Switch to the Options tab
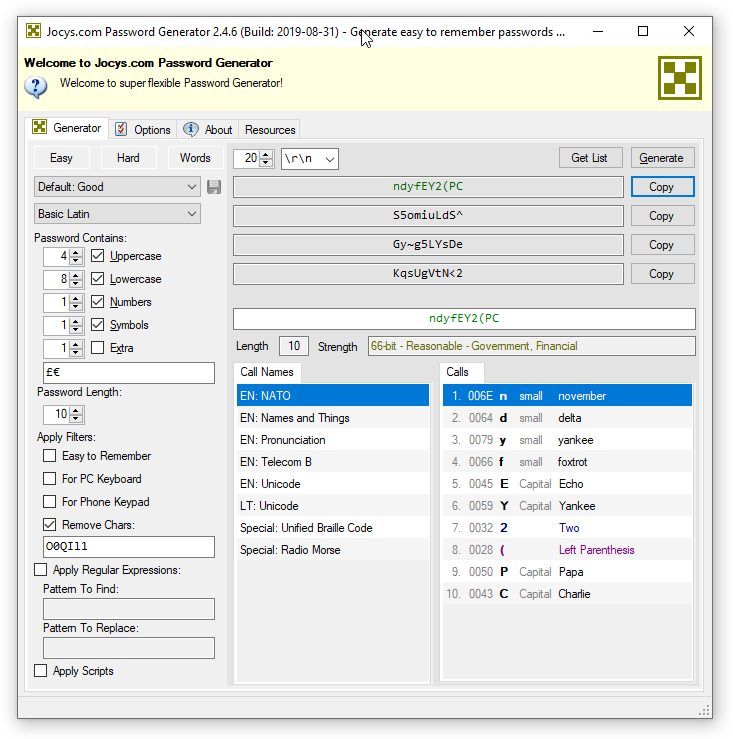The image size is (733, 739). (143, 130)
